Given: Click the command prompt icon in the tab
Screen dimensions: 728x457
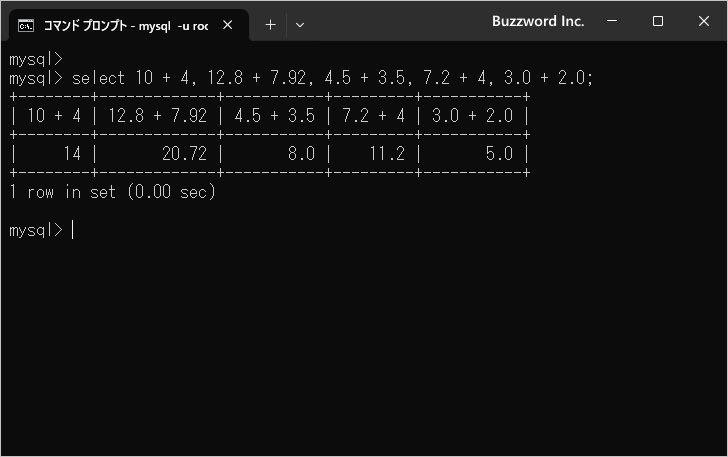Looking at the screenshot, I should click(x=27, y=25).
